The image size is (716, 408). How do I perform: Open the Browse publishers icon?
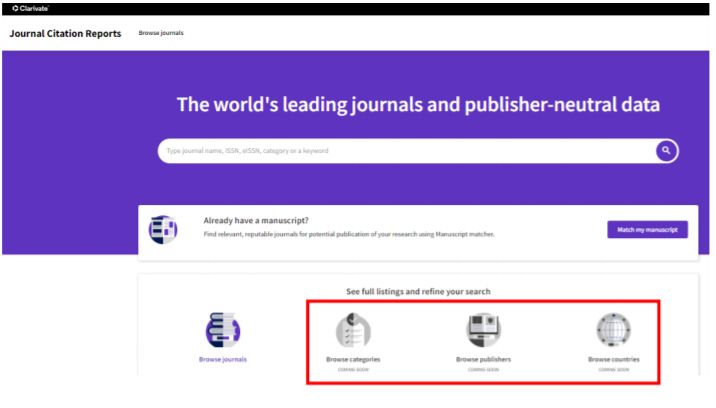[484, 329]
